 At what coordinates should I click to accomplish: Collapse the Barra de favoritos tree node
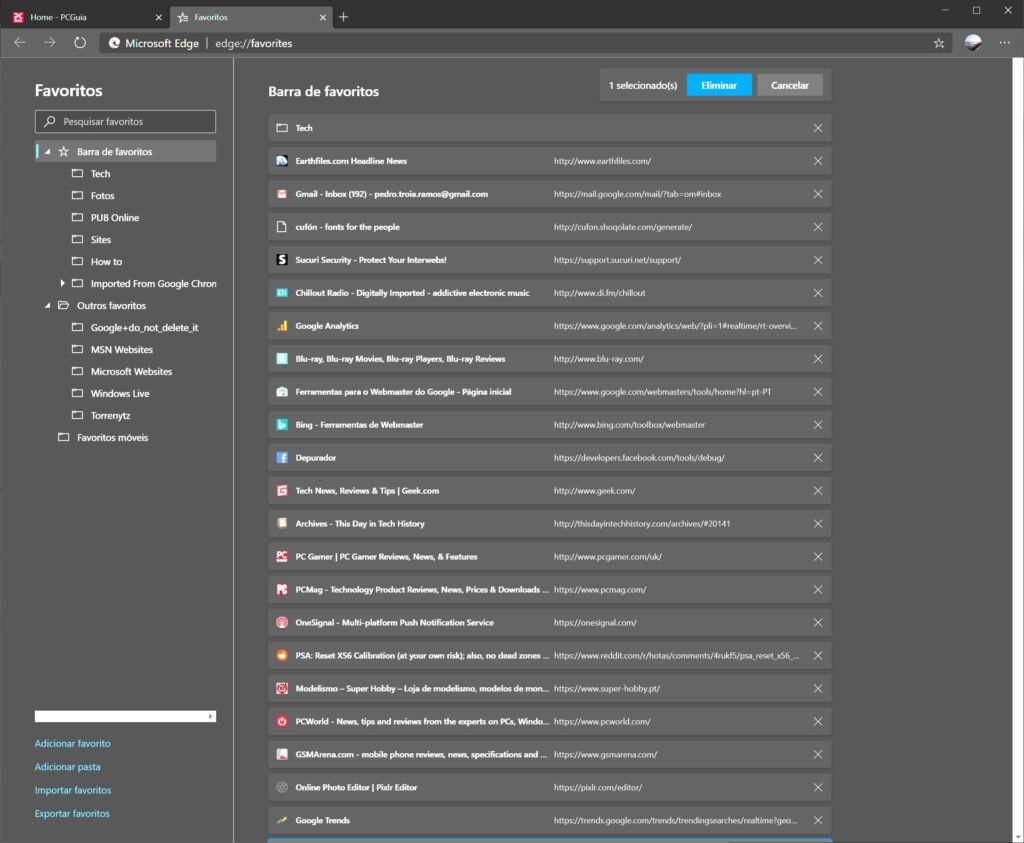coord(47,151)
